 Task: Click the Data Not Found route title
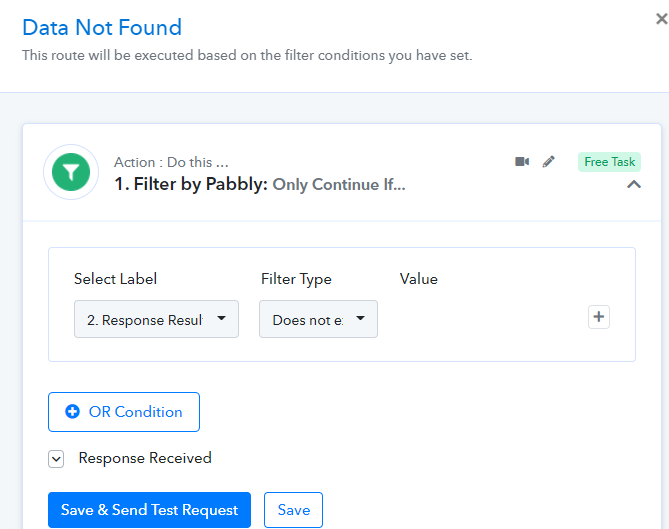pos(102,27)
